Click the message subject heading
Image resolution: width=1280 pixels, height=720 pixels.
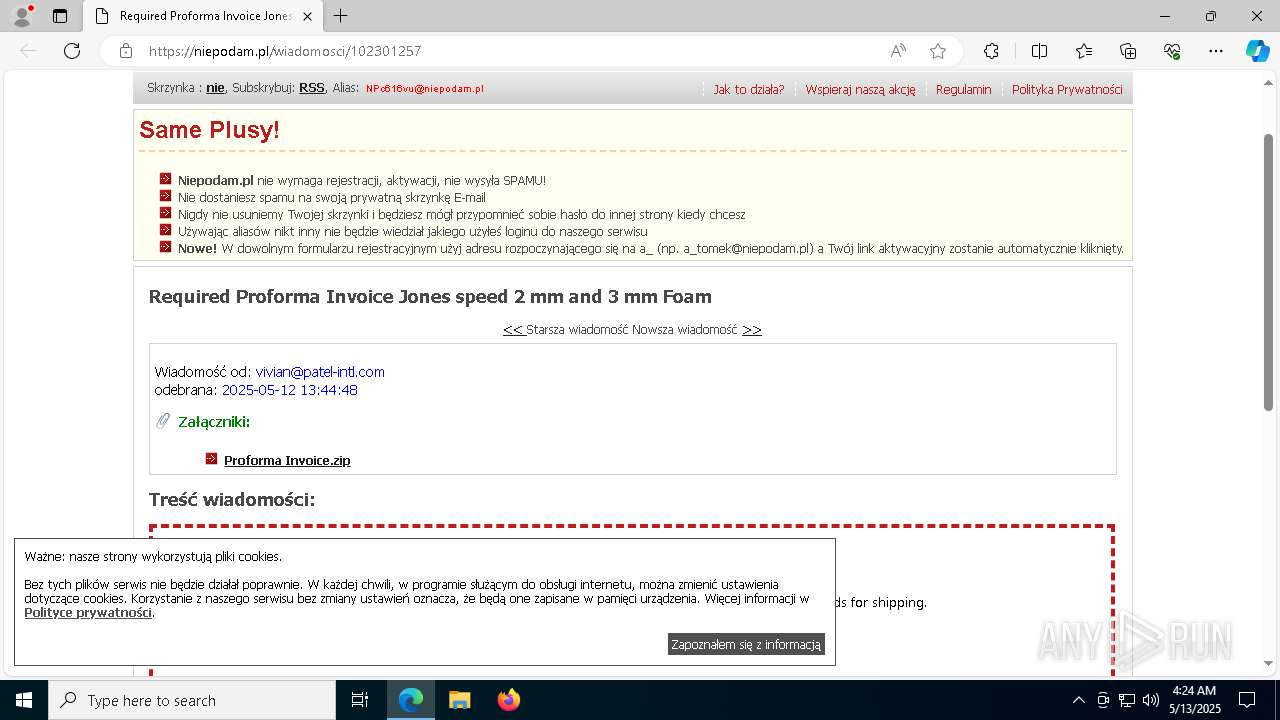430,297
